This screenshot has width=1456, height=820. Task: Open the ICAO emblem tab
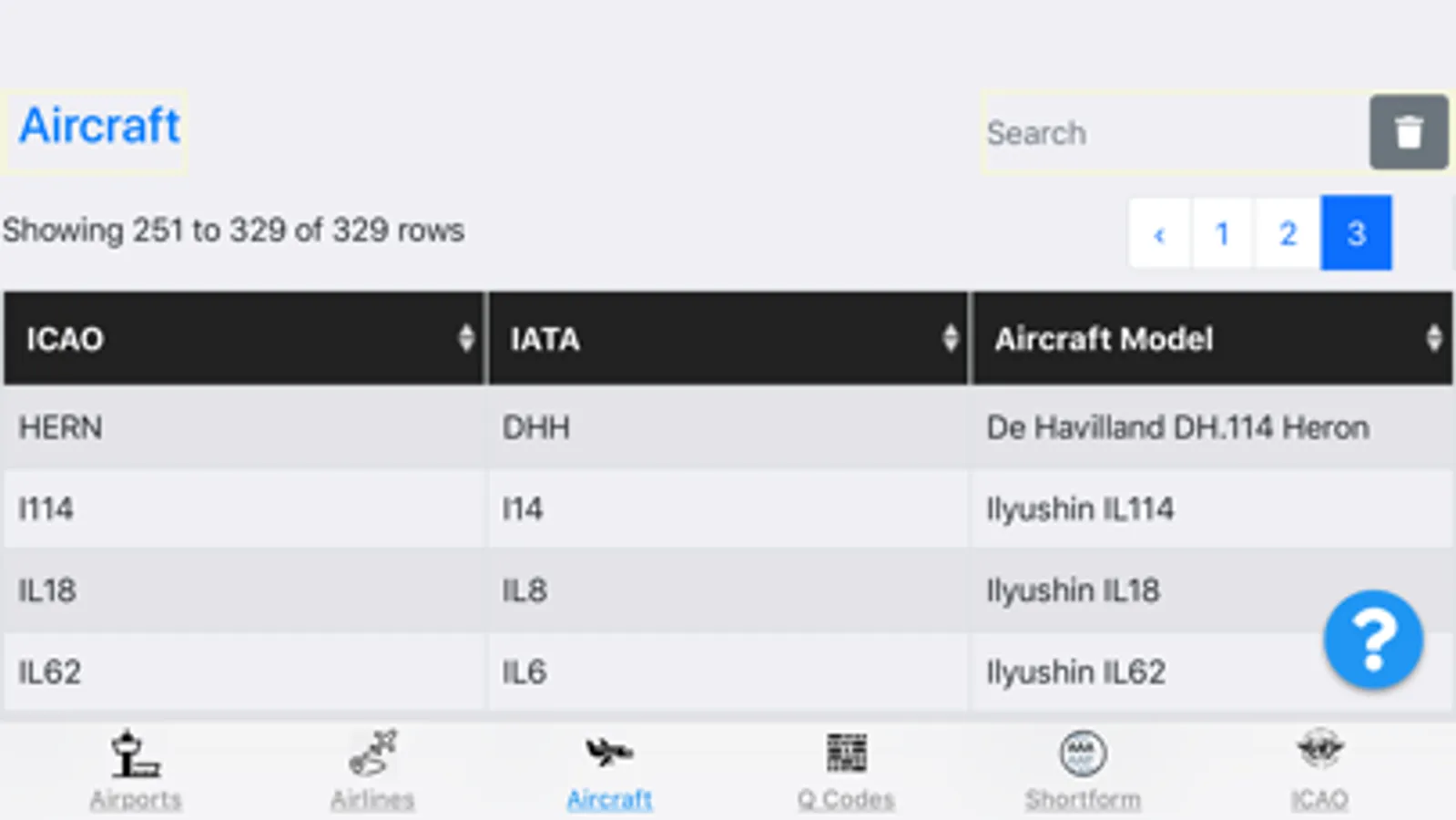pyautogui.click(x=1319, y=751)
